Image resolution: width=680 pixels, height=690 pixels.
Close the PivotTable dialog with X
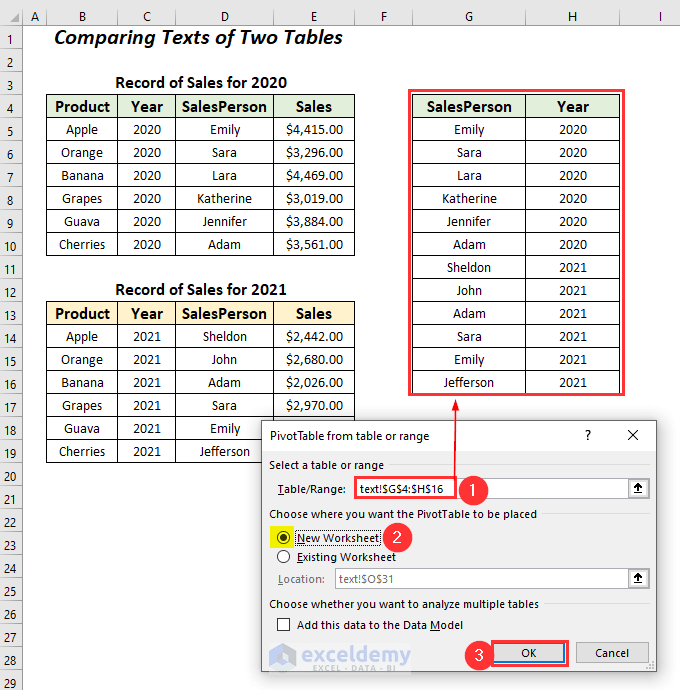coord(632,436)
